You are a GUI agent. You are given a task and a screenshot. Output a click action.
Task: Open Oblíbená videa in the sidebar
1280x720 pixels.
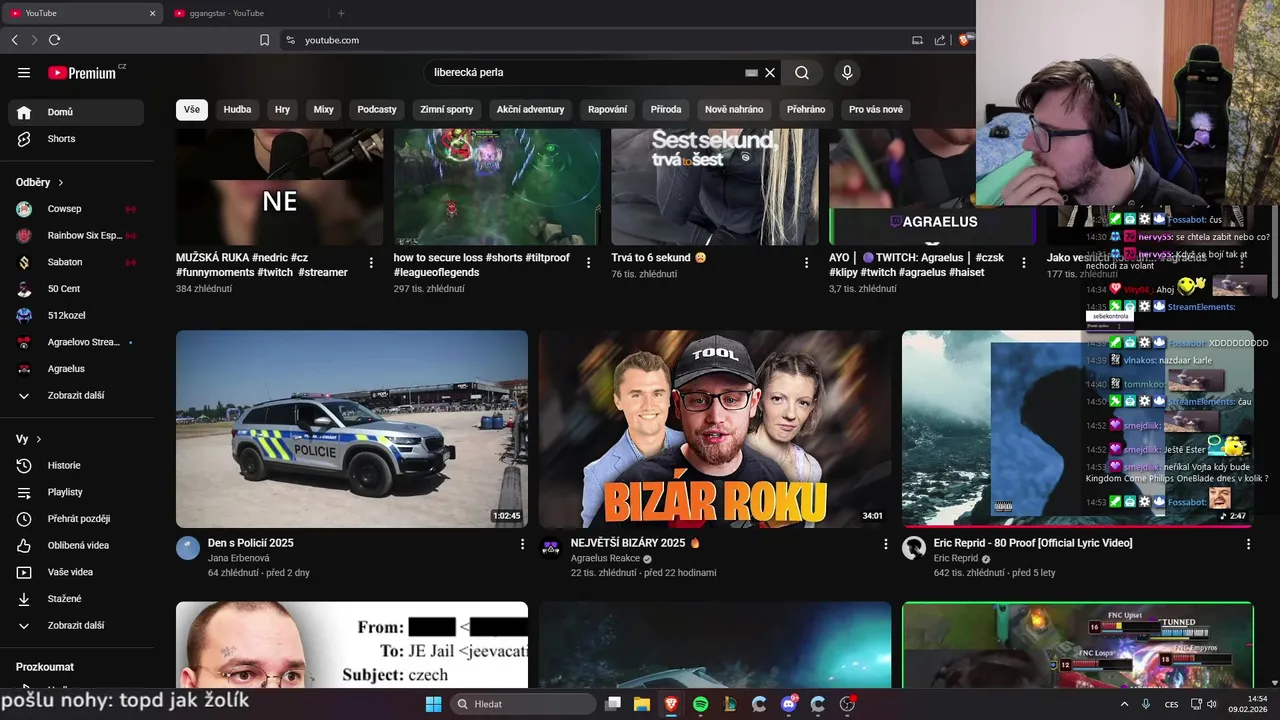pos(76,545)
